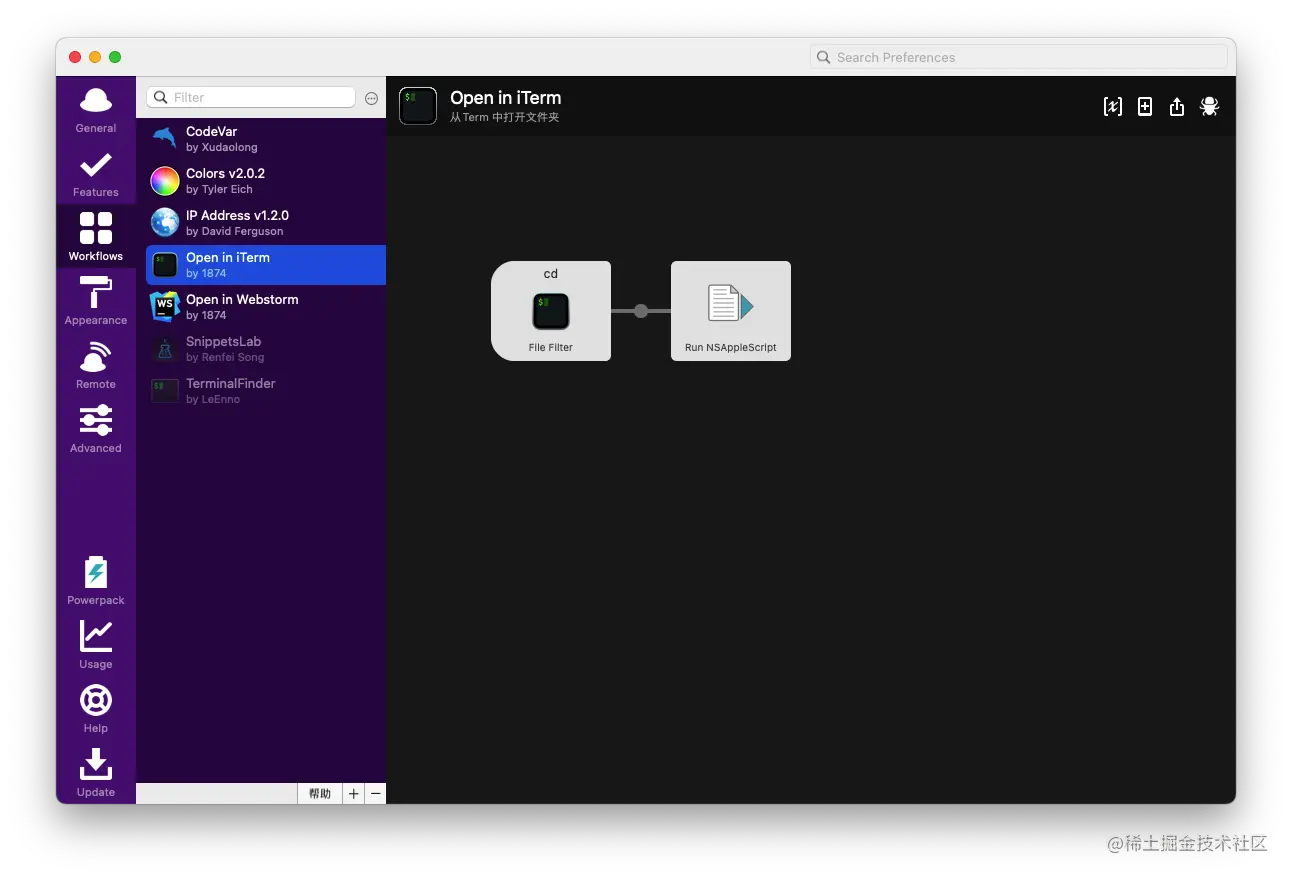
Task: Open the Powerpack section
Action: [x=96, y=581]
